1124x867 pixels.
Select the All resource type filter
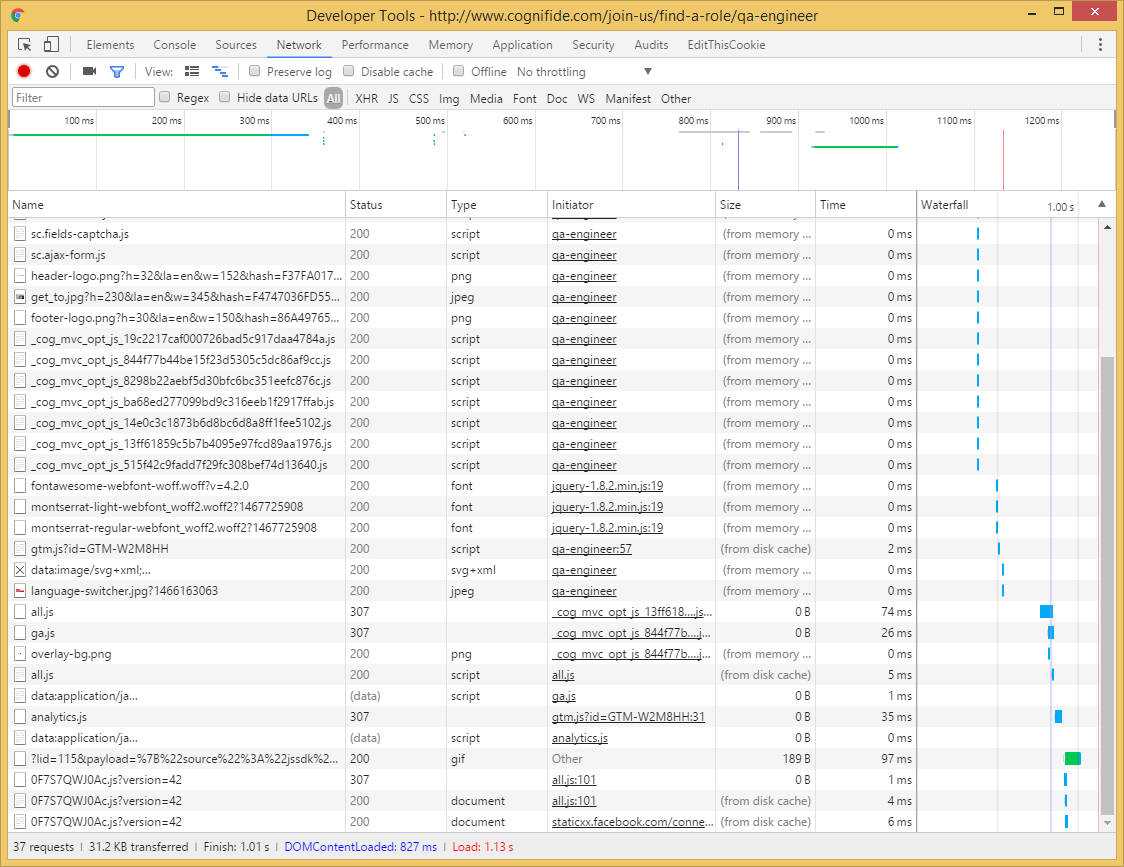pos(333,98)
